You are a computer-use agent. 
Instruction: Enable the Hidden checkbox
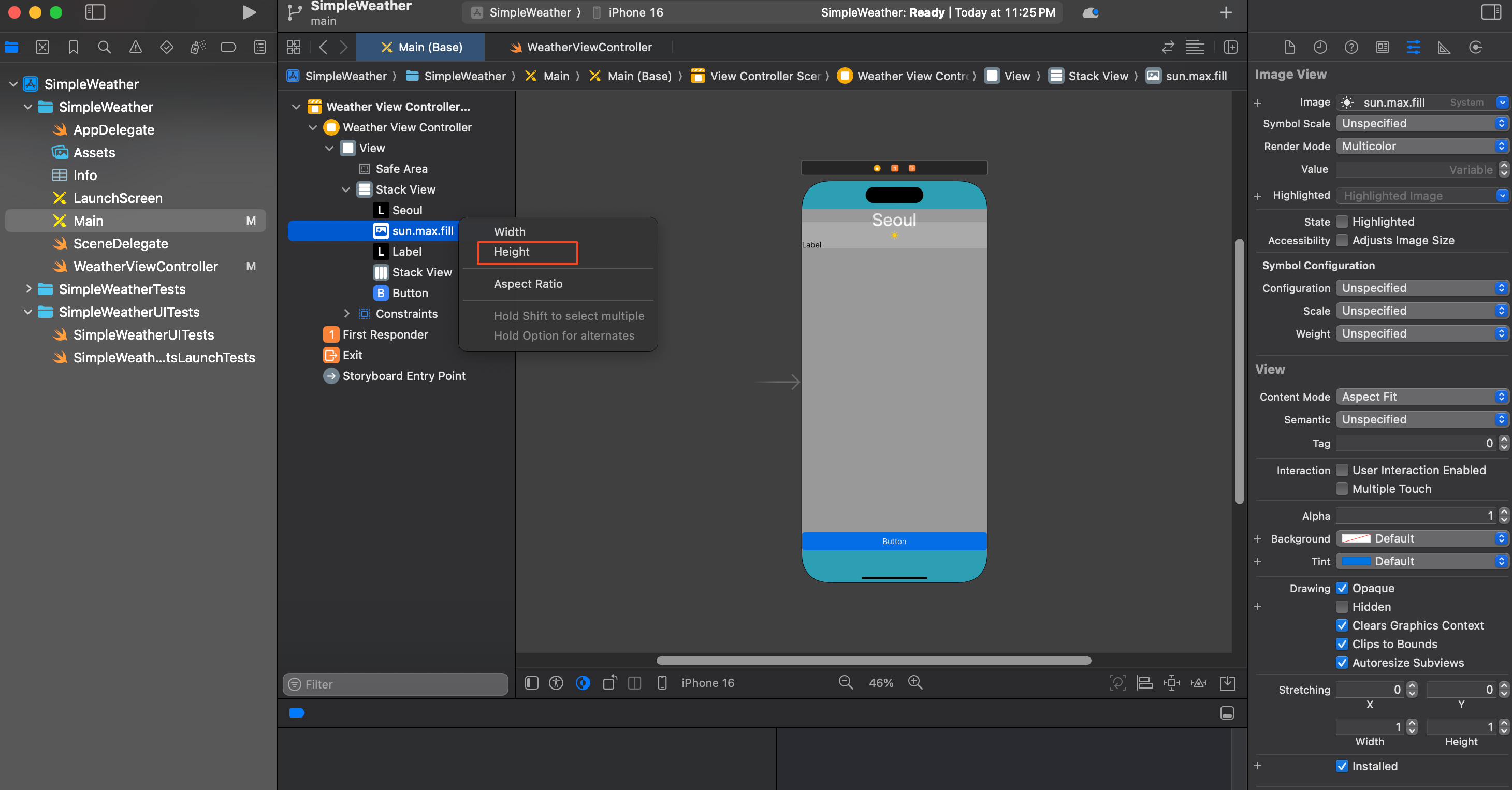click(x=1342, y=607)
